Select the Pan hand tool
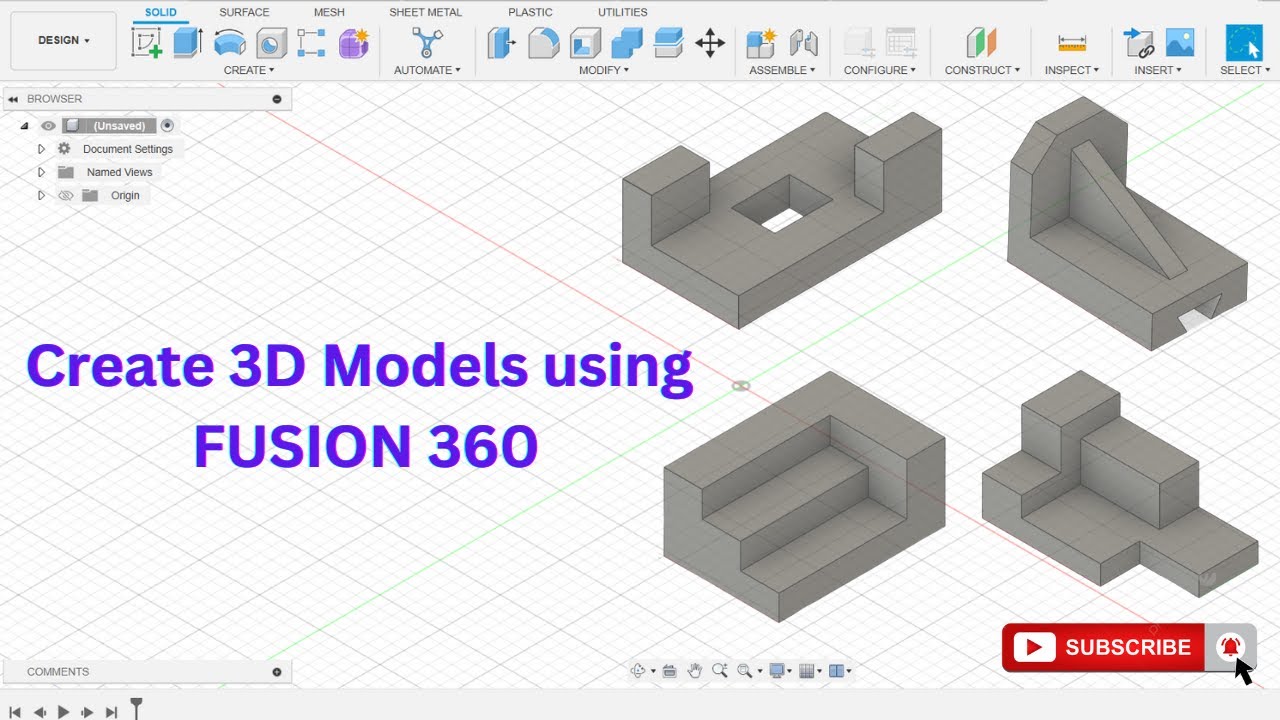This screenshot has height=720, width=1280. click(695, 671)
